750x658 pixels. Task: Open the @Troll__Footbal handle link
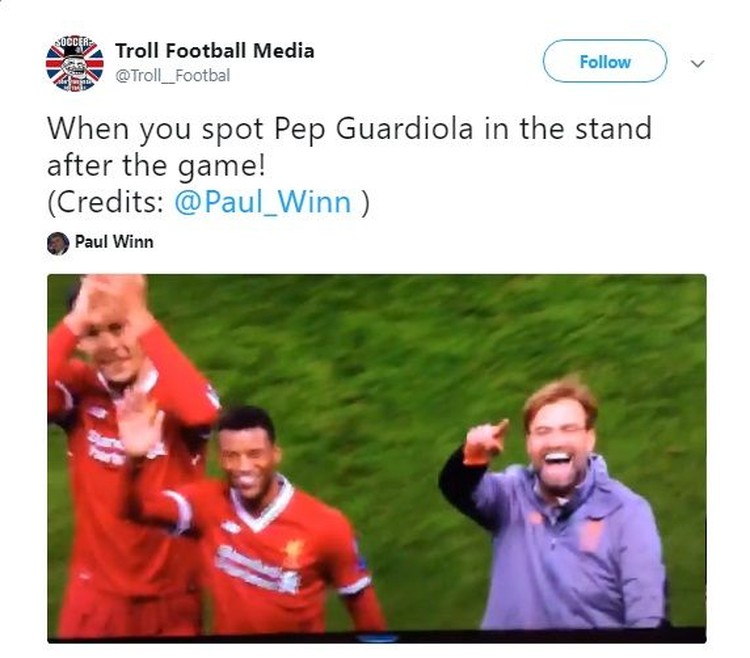173,76
